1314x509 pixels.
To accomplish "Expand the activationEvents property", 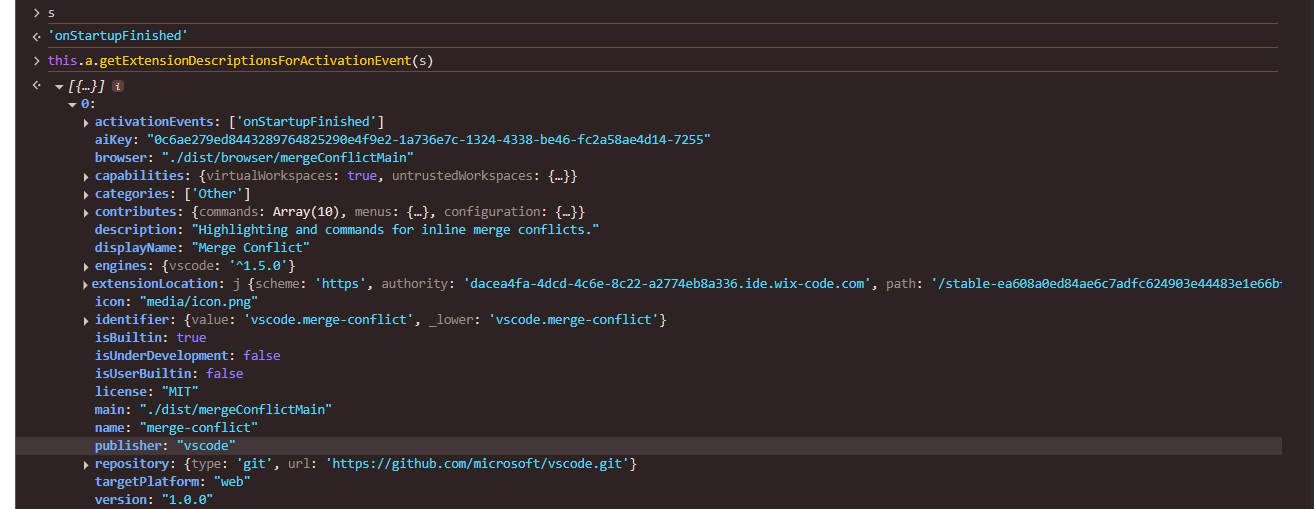I will (x=86, y=122).
